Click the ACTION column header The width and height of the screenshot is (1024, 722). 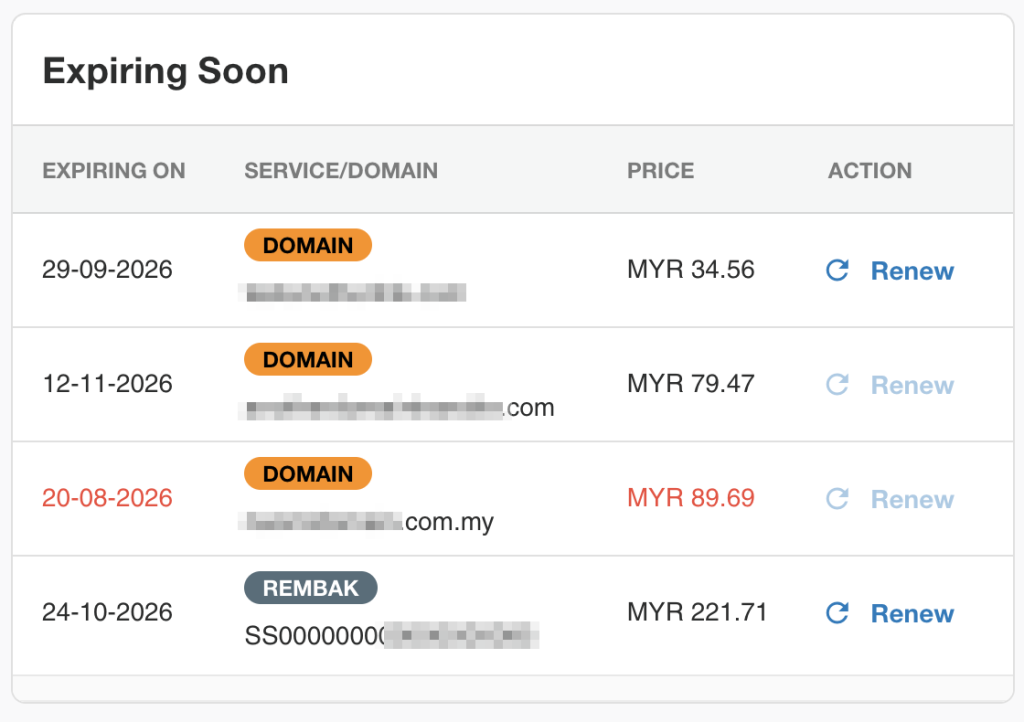pyautogui.click(x=870, y=170)
